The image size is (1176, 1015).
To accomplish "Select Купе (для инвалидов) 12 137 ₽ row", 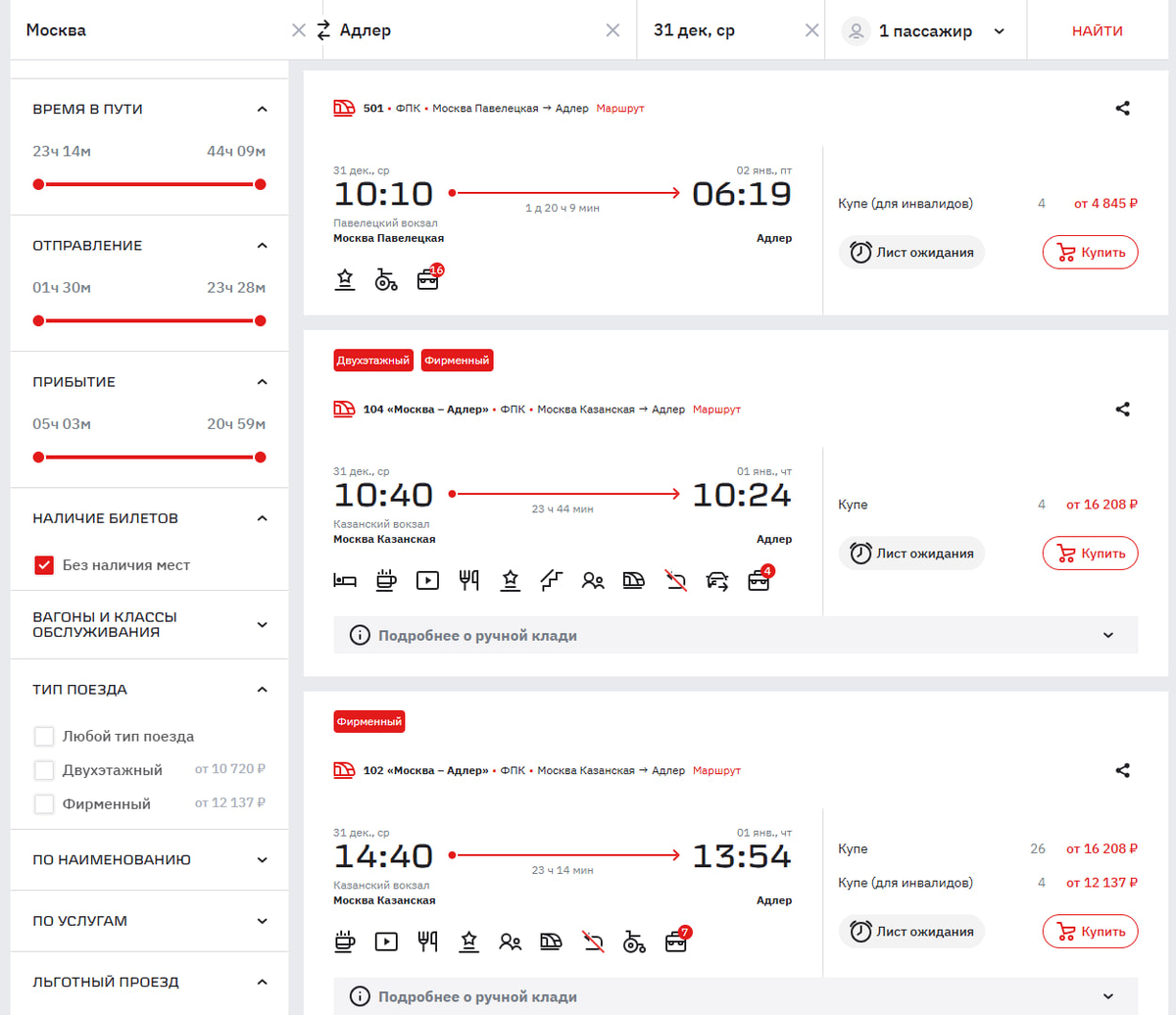I will [x=988, y=883].
